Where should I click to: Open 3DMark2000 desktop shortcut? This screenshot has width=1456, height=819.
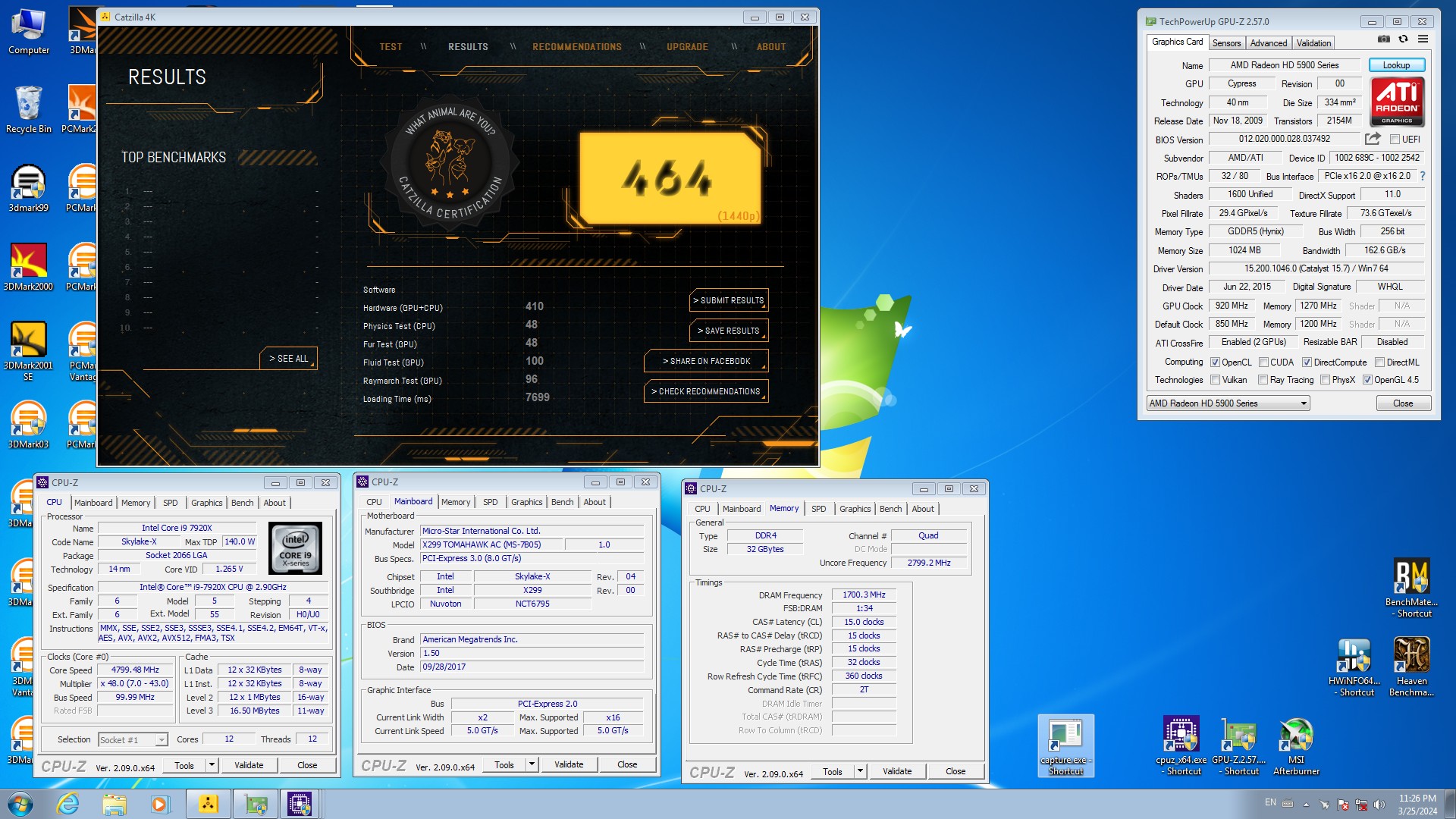[29, 268]
